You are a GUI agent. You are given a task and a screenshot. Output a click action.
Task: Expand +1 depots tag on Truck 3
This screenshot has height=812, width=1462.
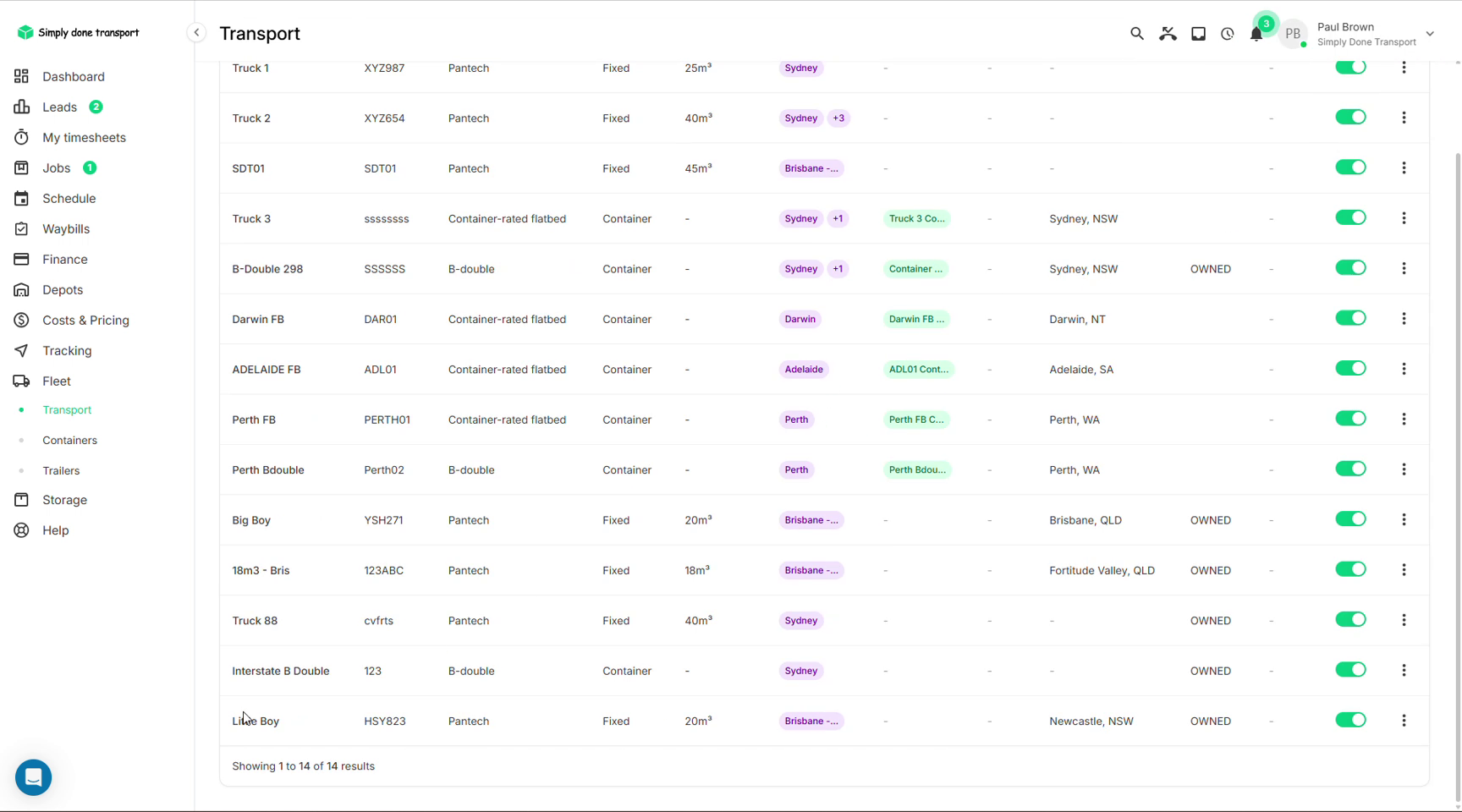pyautogui.click(x=838, y=218)
